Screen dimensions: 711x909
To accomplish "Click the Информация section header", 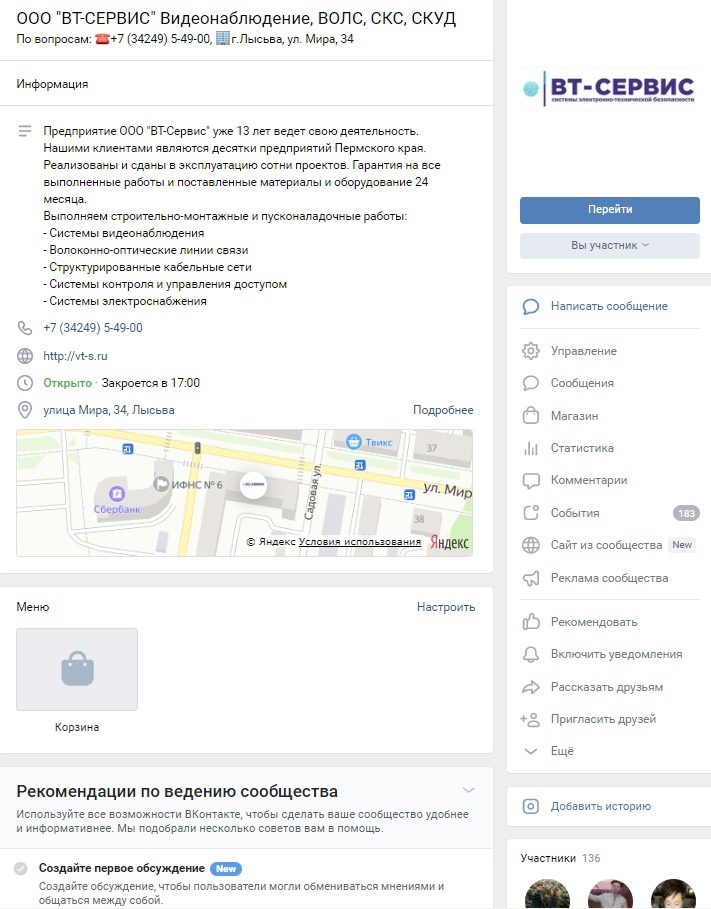I will tap(52, 84).
